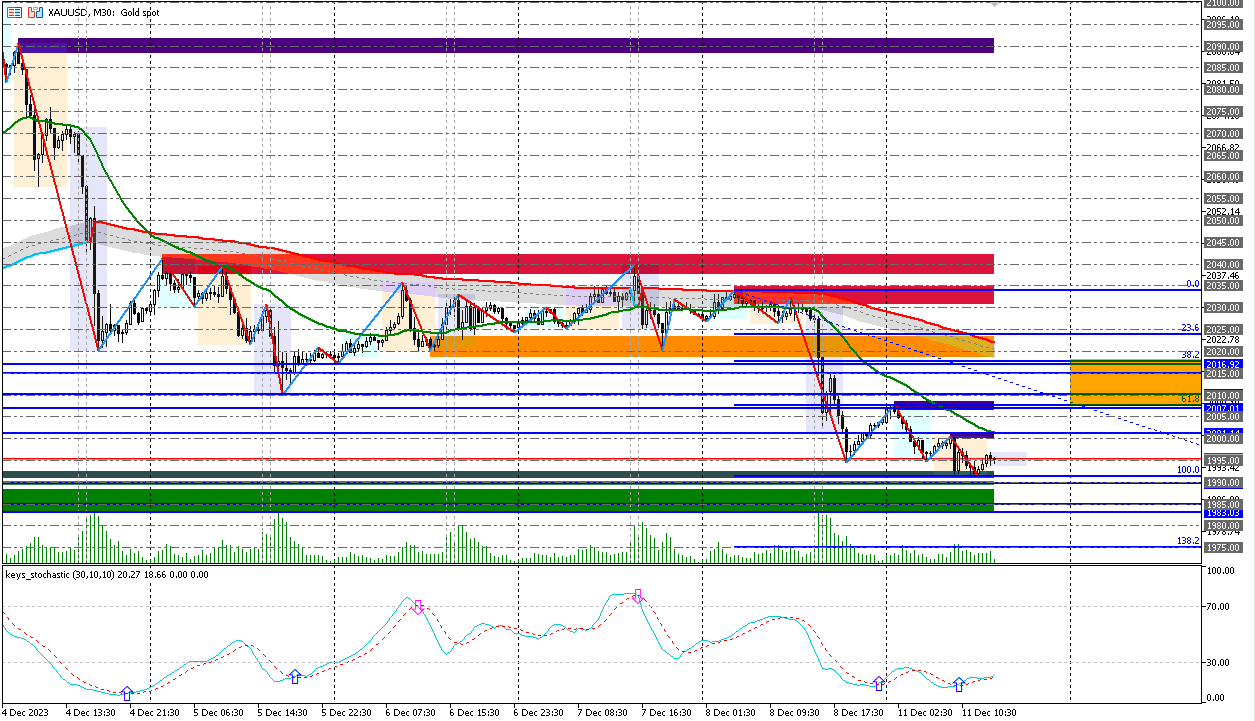Image resolution: width=1255 pixels, height=721 pixels.
Task: Click the Fibonacci 138.2 level label
Action: (1188, 540)
